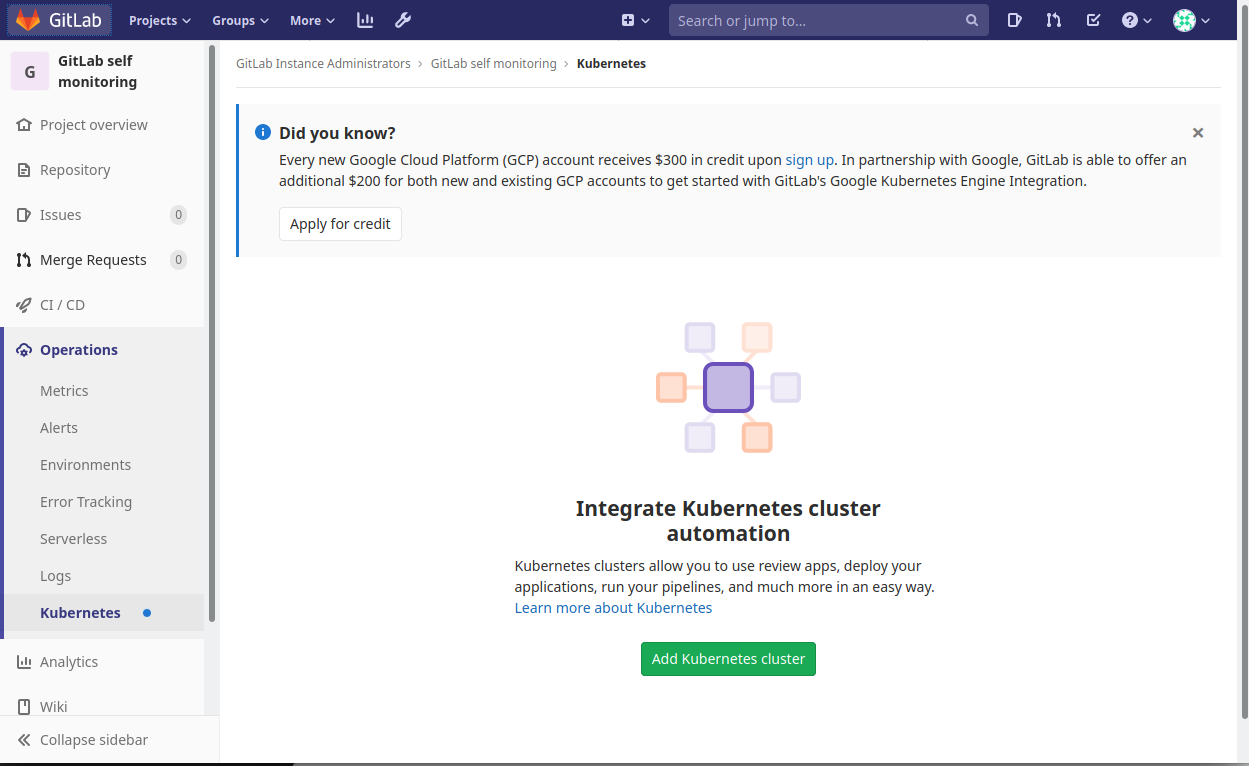The width and height of the screenshot is (1249, 766).
Task: Click the search magnifier icon
Action: (x=972, y=20)
